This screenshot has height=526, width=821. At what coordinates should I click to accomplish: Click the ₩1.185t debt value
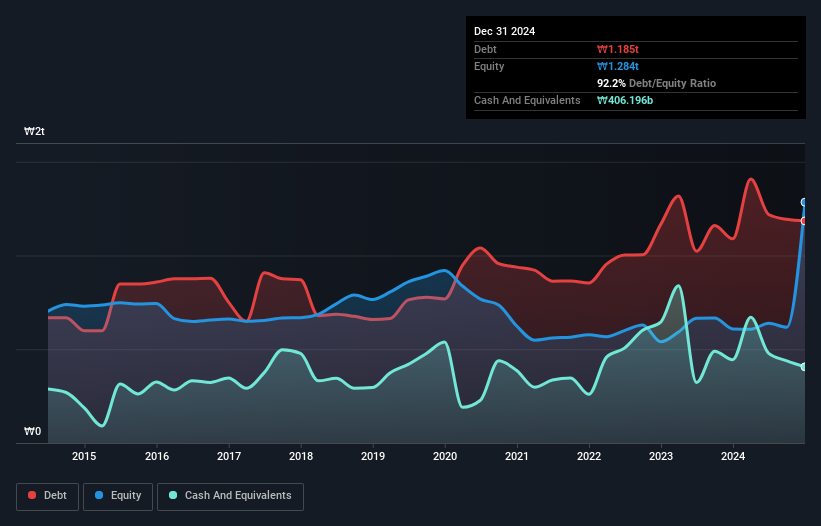[618, 49]
